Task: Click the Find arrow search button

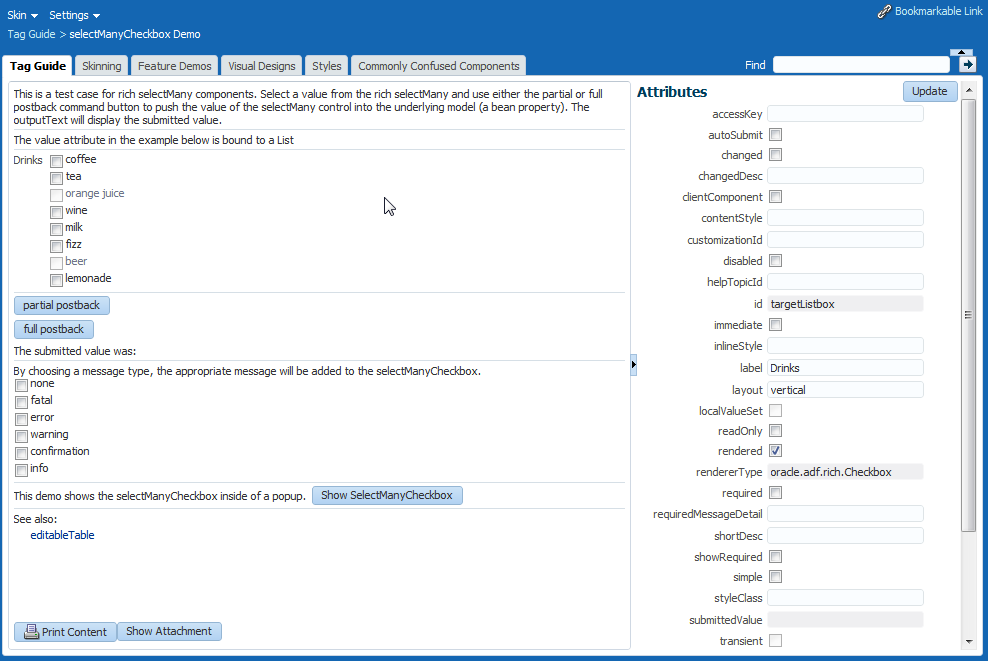Action: [x=967, y=65]
